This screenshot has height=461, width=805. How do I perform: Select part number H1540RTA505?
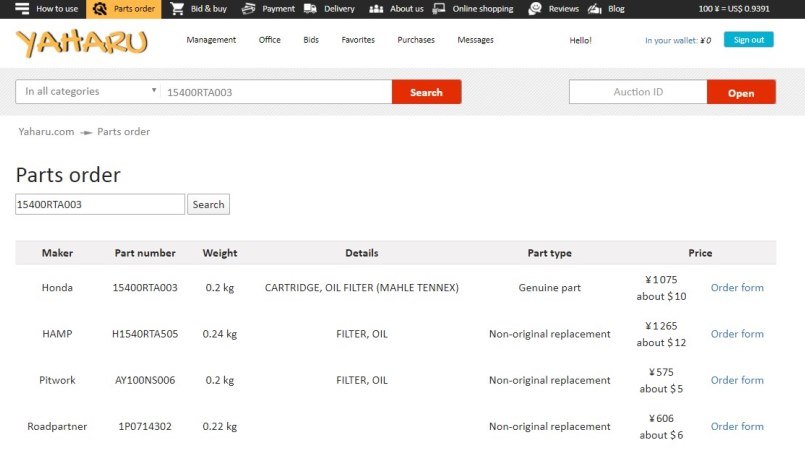point(145,334)
